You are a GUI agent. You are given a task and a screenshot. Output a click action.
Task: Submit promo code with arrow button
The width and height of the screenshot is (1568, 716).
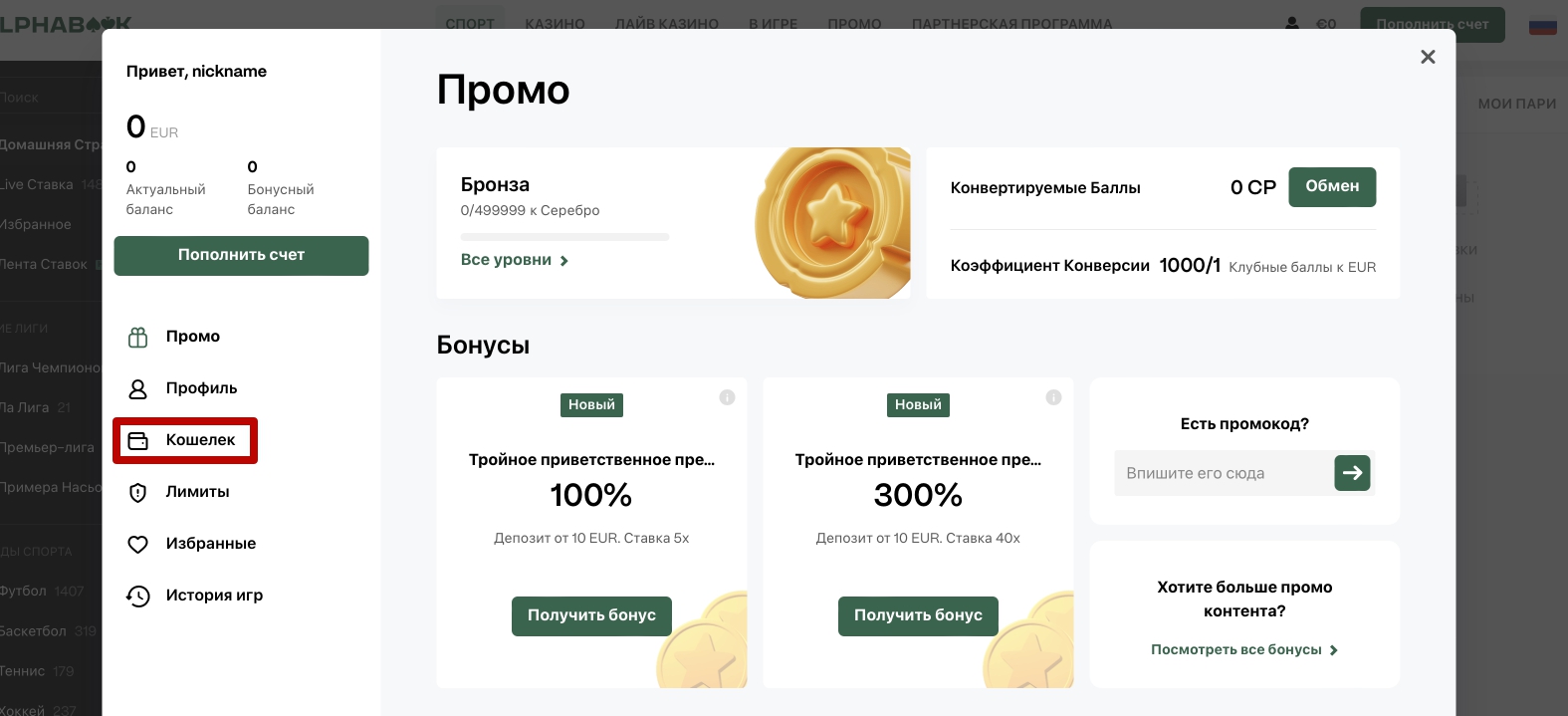[1352, 473]
